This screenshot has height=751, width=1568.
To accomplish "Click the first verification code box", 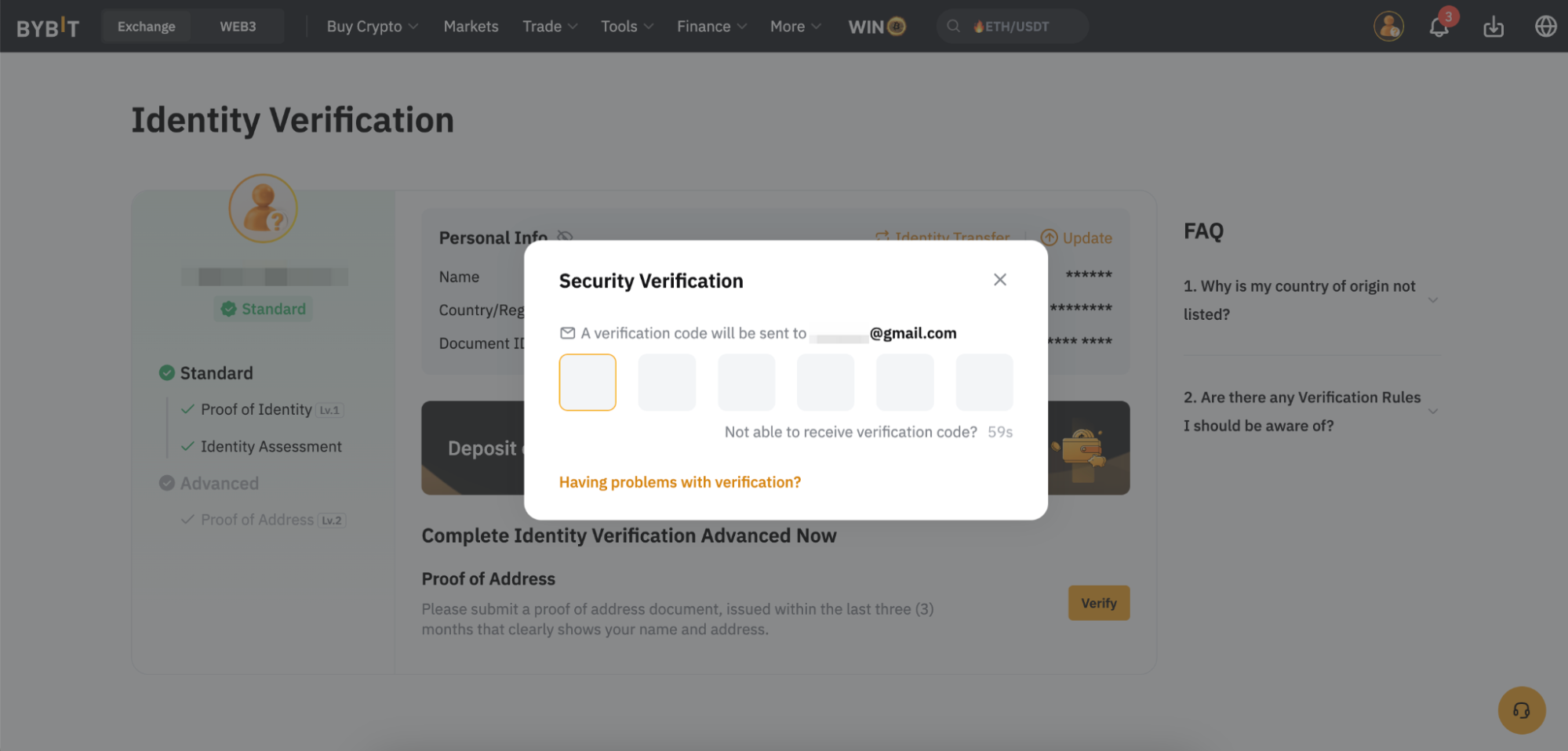I will 588,383.
